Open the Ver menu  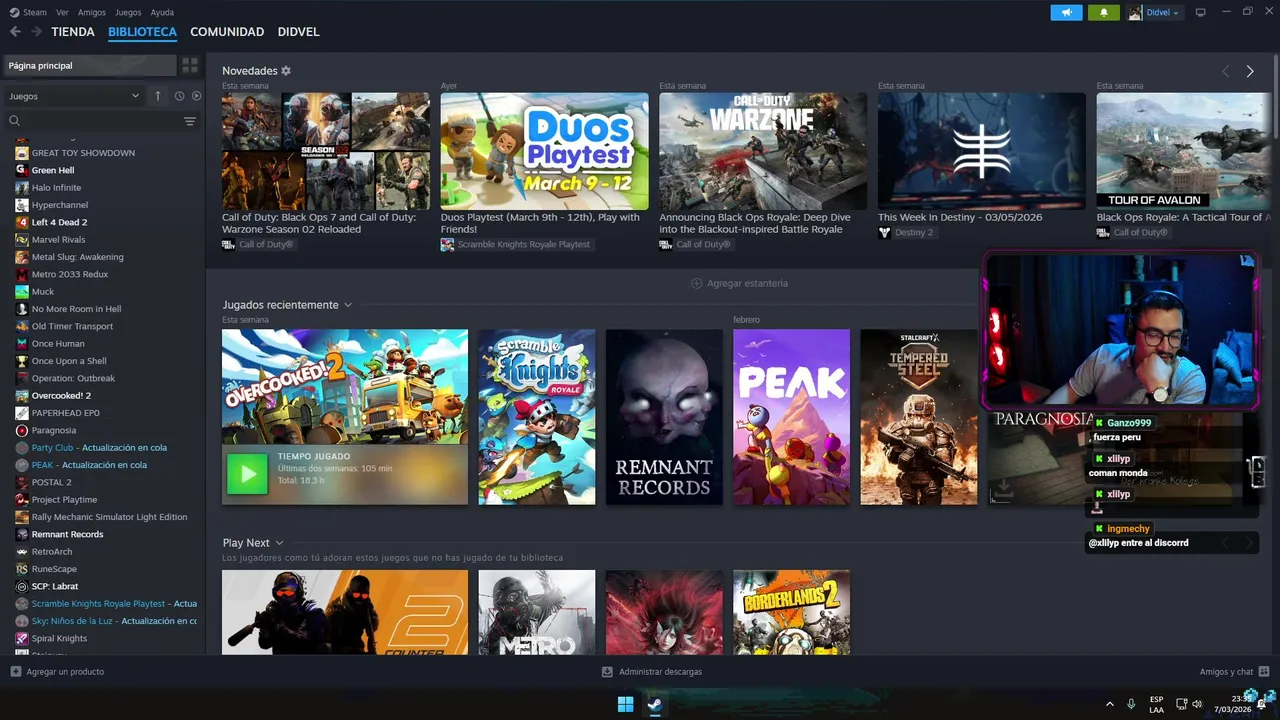[62, 12]
